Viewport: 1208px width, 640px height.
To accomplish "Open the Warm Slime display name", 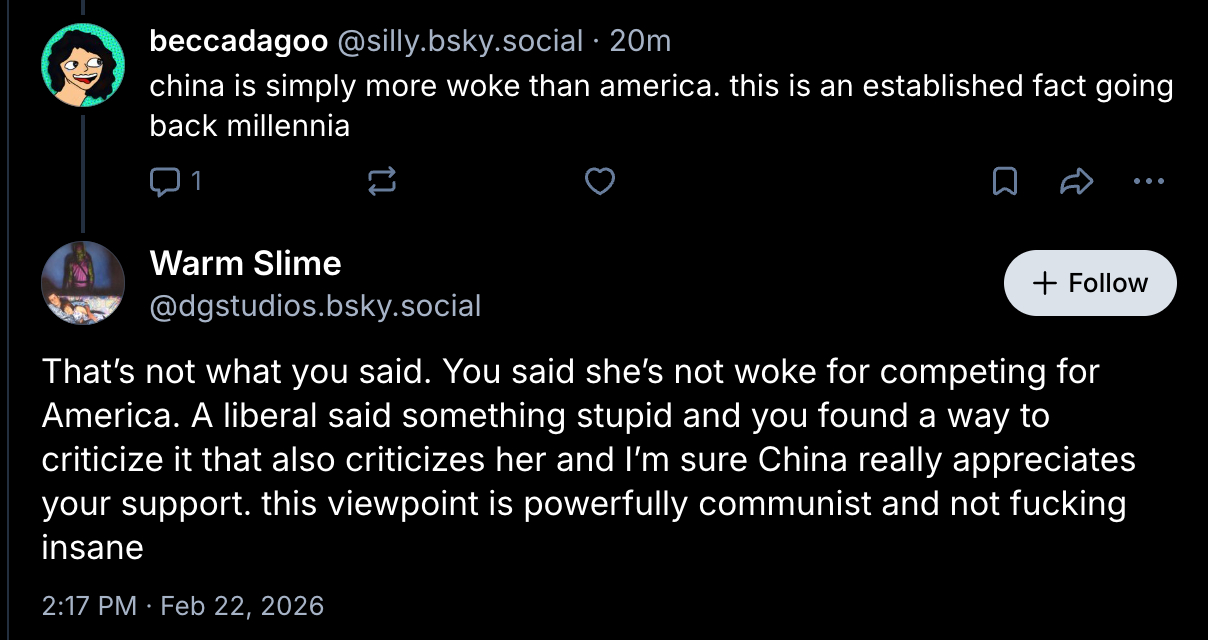I will click(245, 263).
